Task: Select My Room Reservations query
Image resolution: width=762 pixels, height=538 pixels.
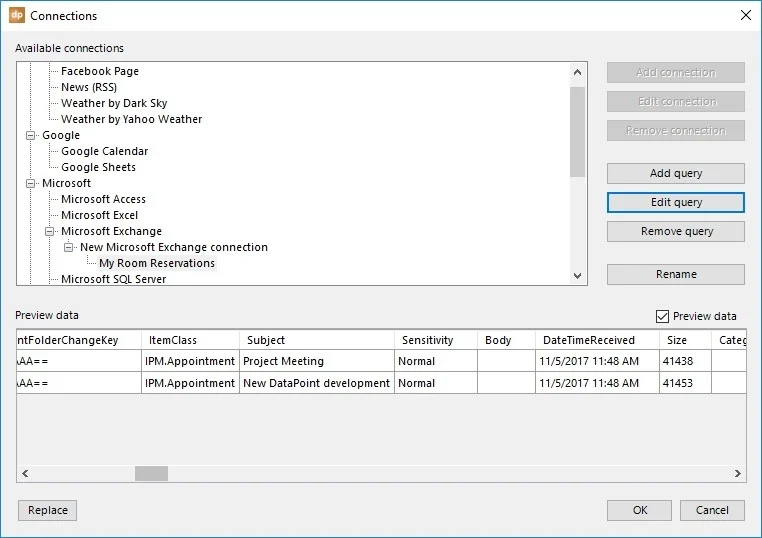Action: (156, 264)
